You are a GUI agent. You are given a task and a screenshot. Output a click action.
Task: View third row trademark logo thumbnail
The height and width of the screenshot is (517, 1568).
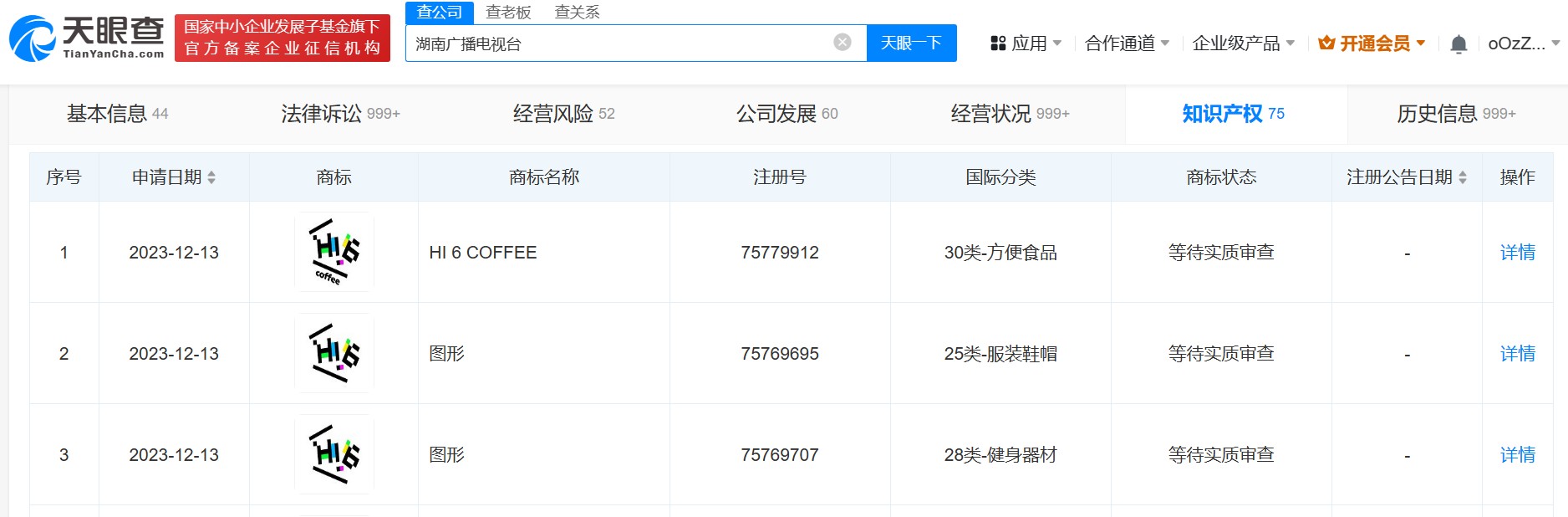tap(334, 454)
